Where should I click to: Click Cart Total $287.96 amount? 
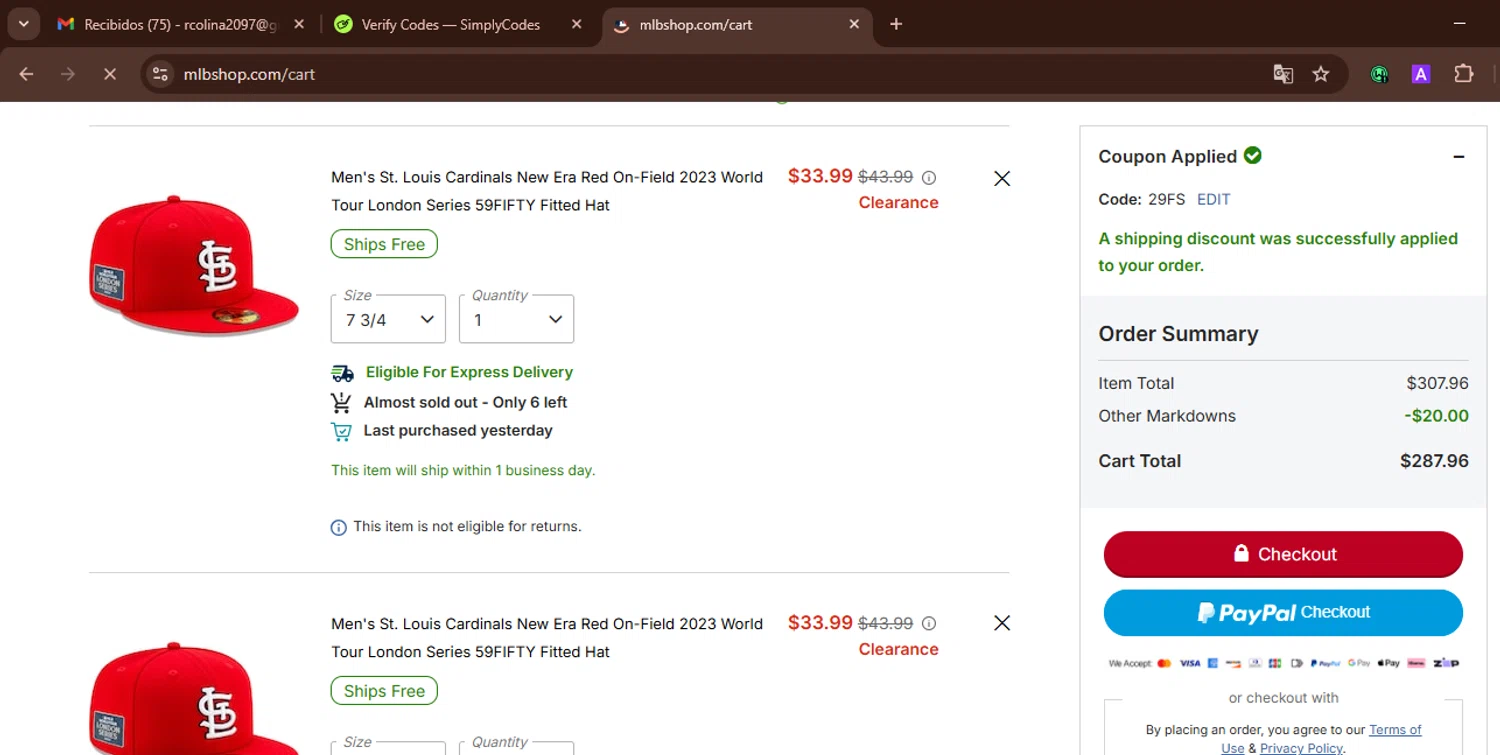tap(1434, 461)
